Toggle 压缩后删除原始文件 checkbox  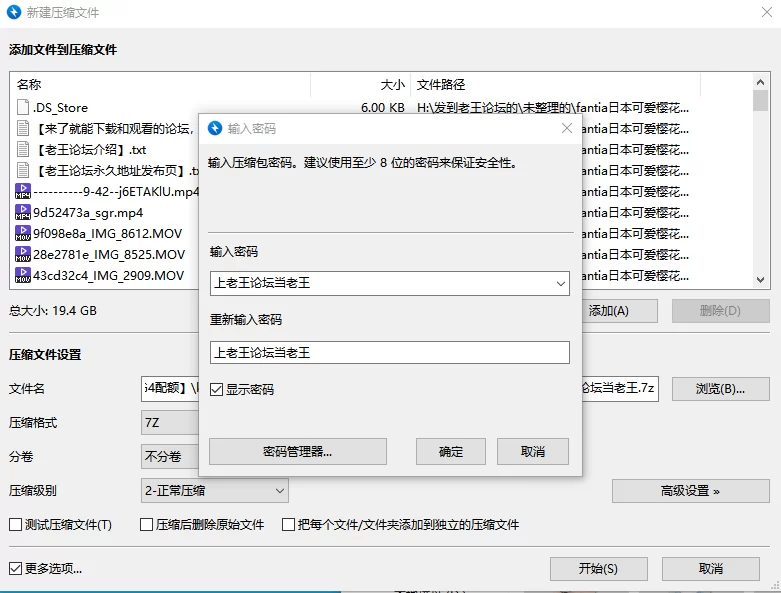click(x=147, y=525)
